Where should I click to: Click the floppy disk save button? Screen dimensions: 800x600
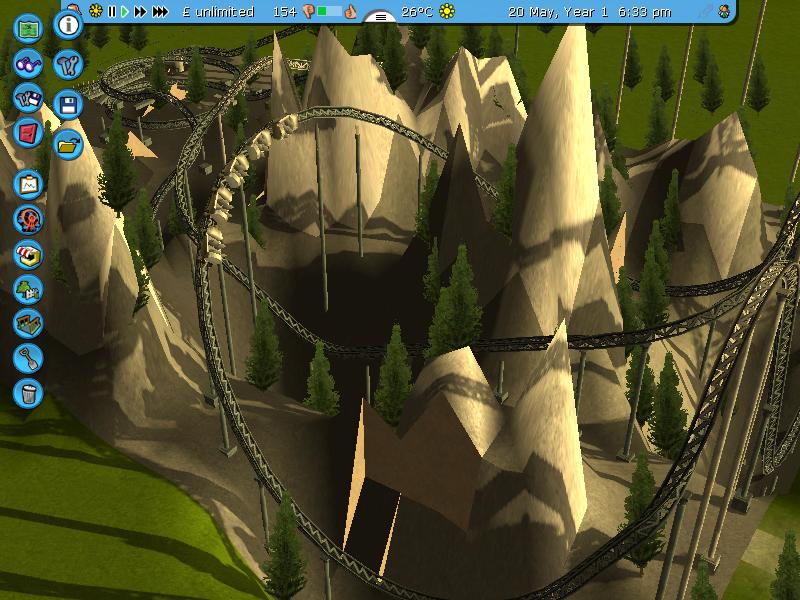point(68,105)
